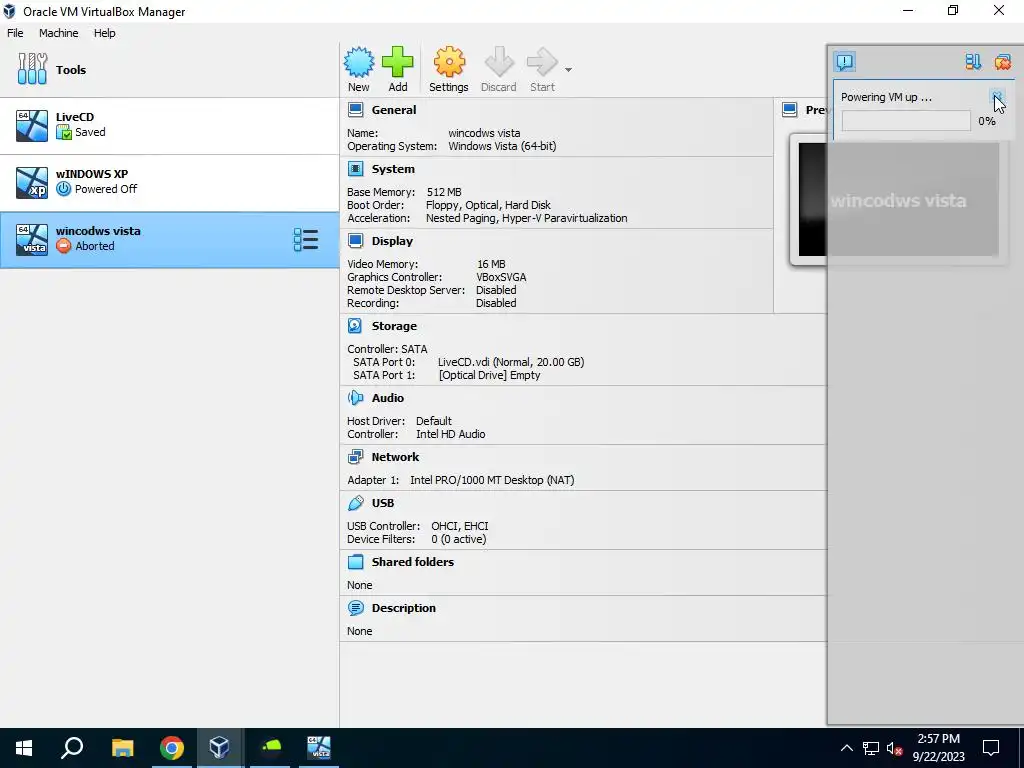The image size is (1024, 768).
Task: Select the LiveCD machine name
Action: pos(75,117)
